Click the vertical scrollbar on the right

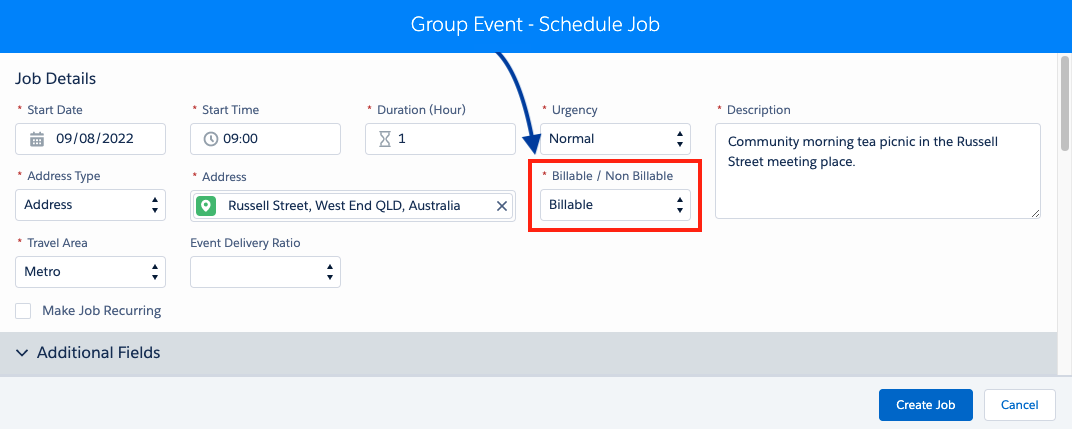[1064, 103]
